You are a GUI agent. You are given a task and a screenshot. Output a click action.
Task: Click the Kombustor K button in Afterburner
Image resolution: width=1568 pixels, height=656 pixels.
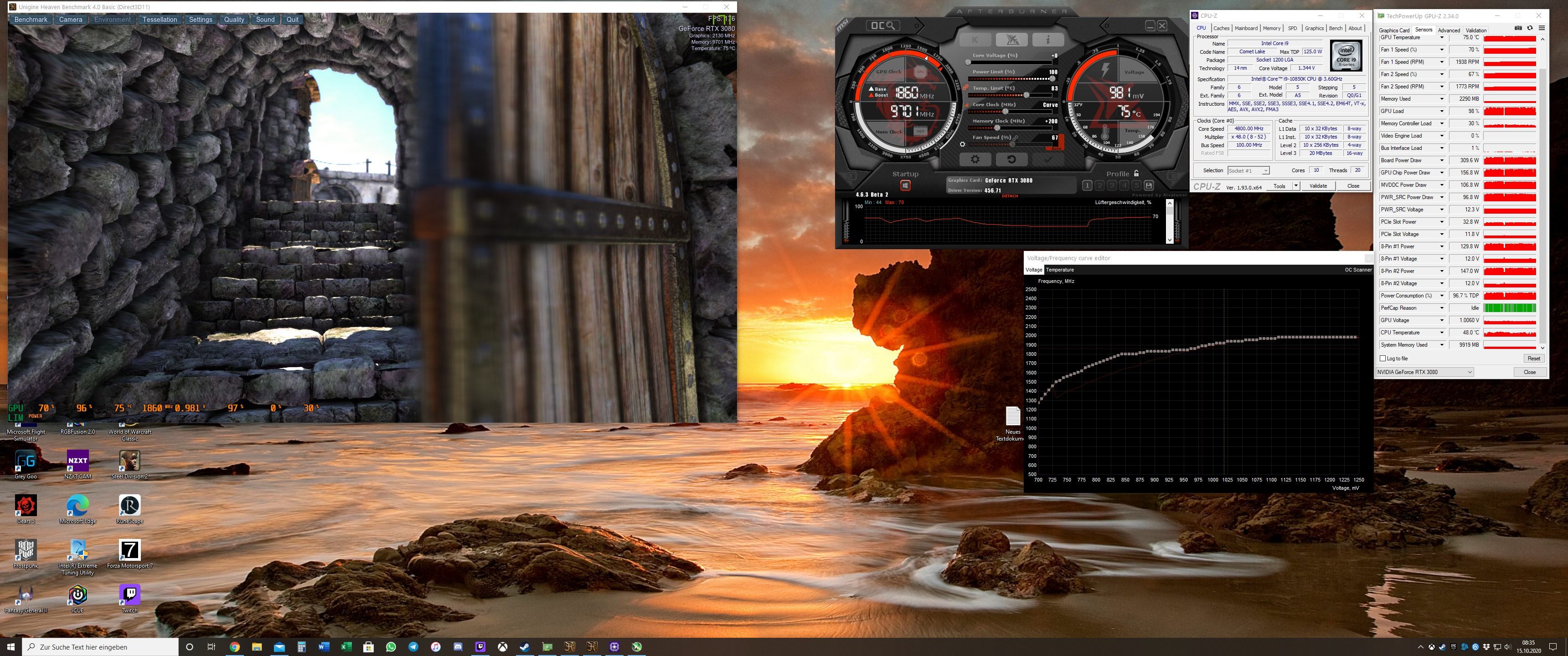pos(976,40)
